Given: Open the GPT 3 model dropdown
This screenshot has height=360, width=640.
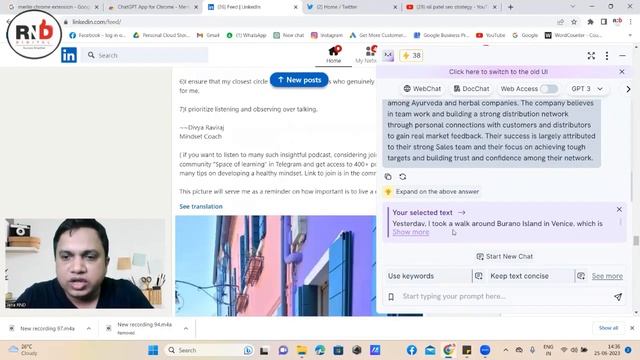Looking at the screenshot, I should click(587, 89).
